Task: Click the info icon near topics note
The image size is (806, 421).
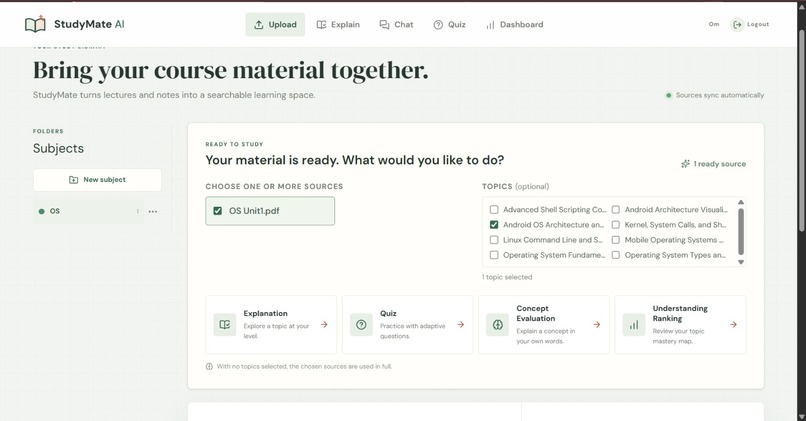Action: point(209,367)
